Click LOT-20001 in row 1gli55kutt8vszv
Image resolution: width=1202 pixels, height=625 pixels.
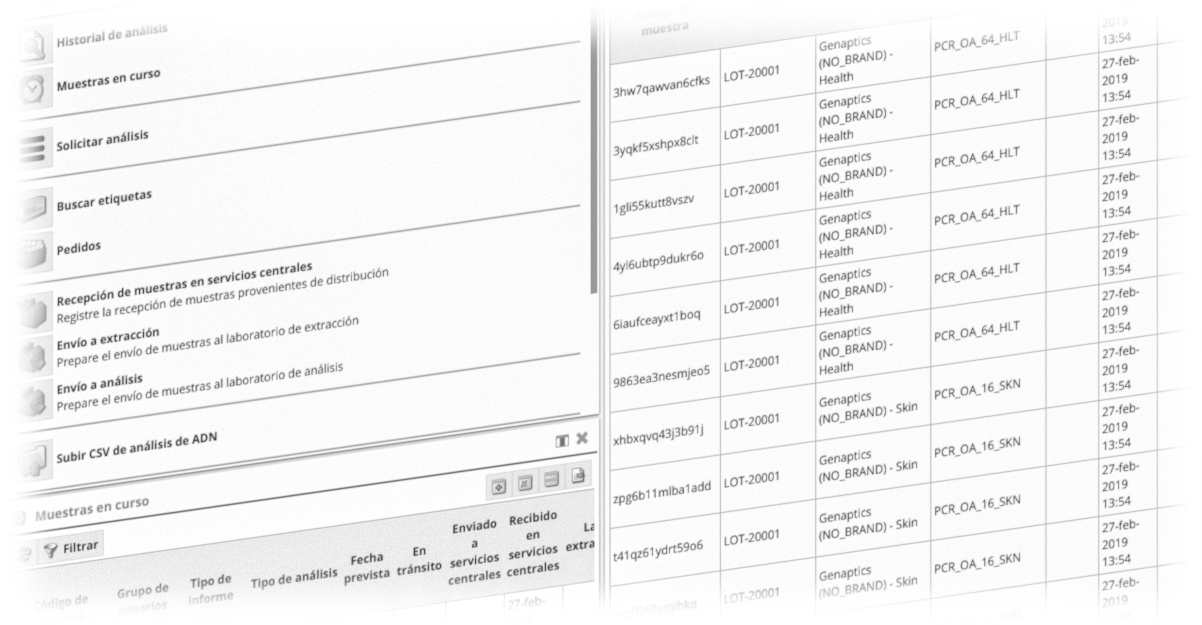[750, 189]
